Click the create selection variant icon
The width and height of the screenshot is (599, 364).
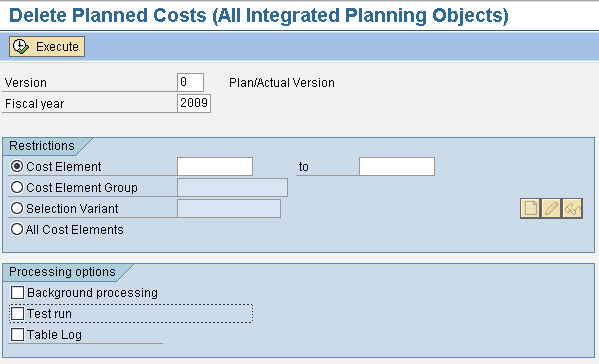[x=530, y=209]
